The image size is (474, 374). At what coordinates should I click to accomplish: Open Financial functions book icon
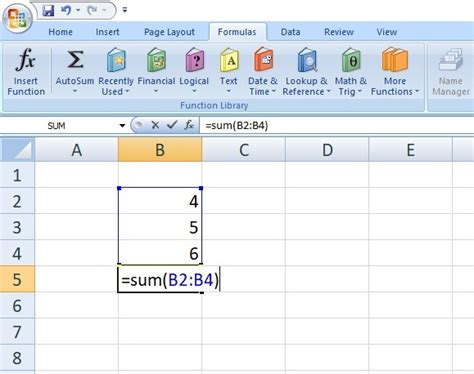(156, 60)
